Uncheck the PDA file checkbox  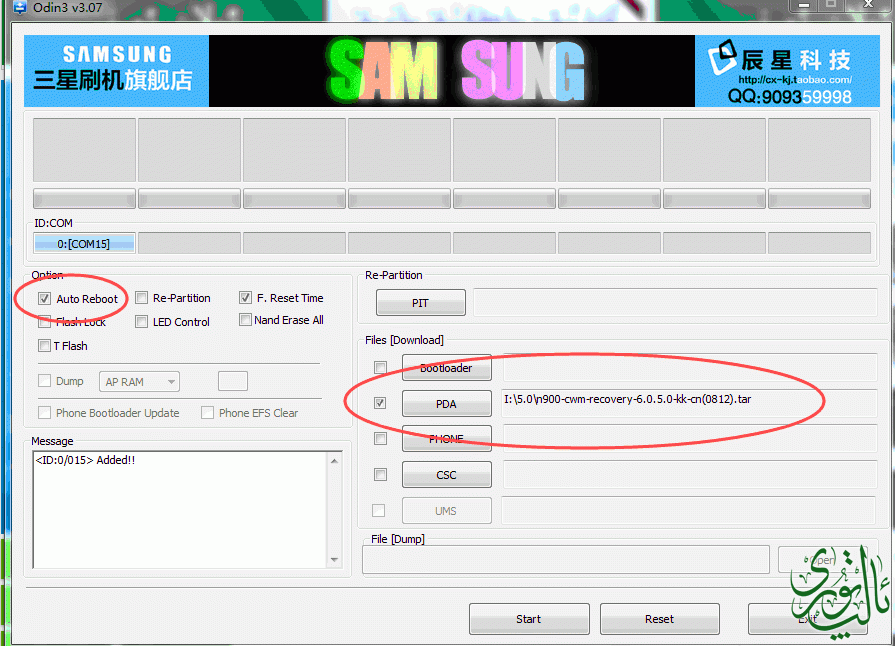tap(380, 403)
